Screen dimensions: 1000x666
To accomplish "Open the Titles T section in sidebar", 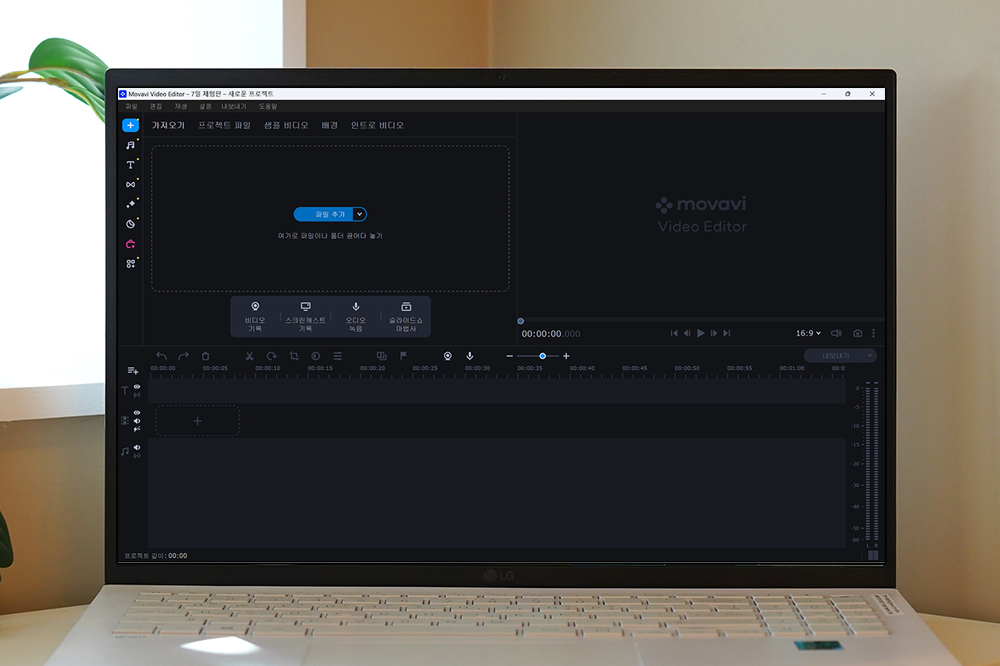I will 130,165.
